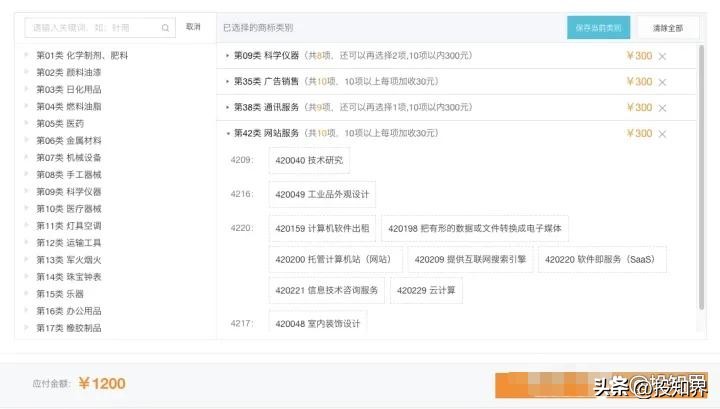
Task: Focus the keyword search input field
Action: [x=100, y=28]
